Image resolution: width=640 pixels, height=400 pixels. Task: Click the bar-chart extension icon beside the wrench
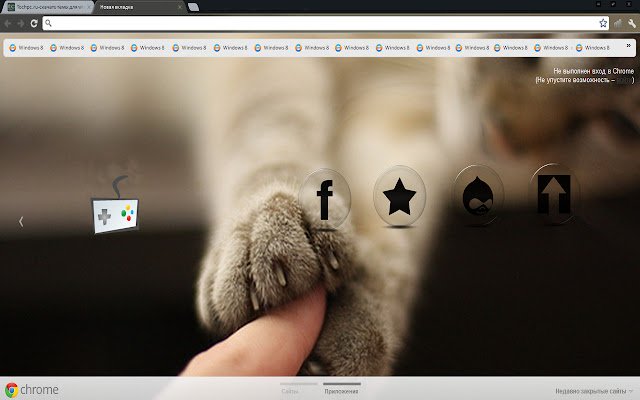(x=618, y=23)
